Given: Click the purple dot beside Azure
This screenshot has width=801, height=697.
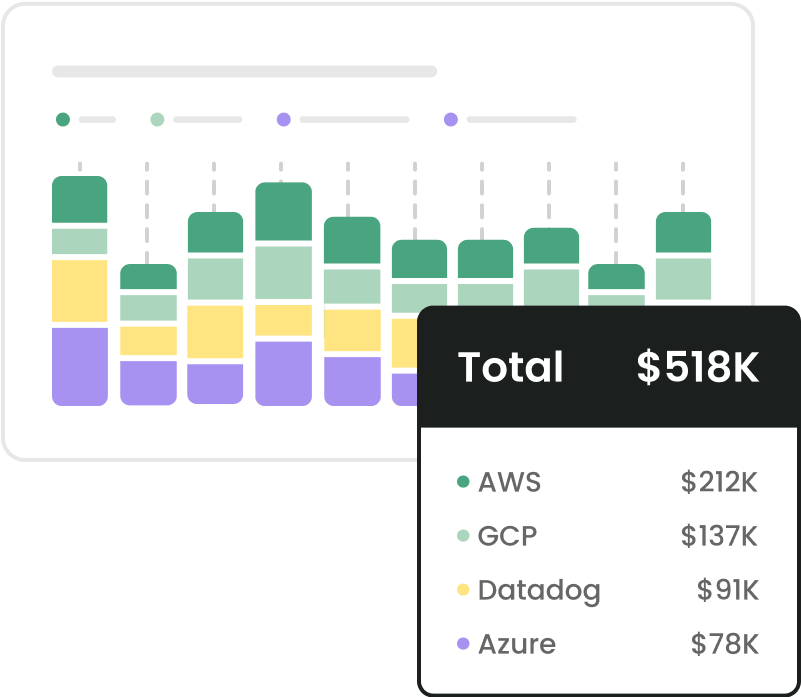Looking at the screenshot, I should tap(463, 644).
